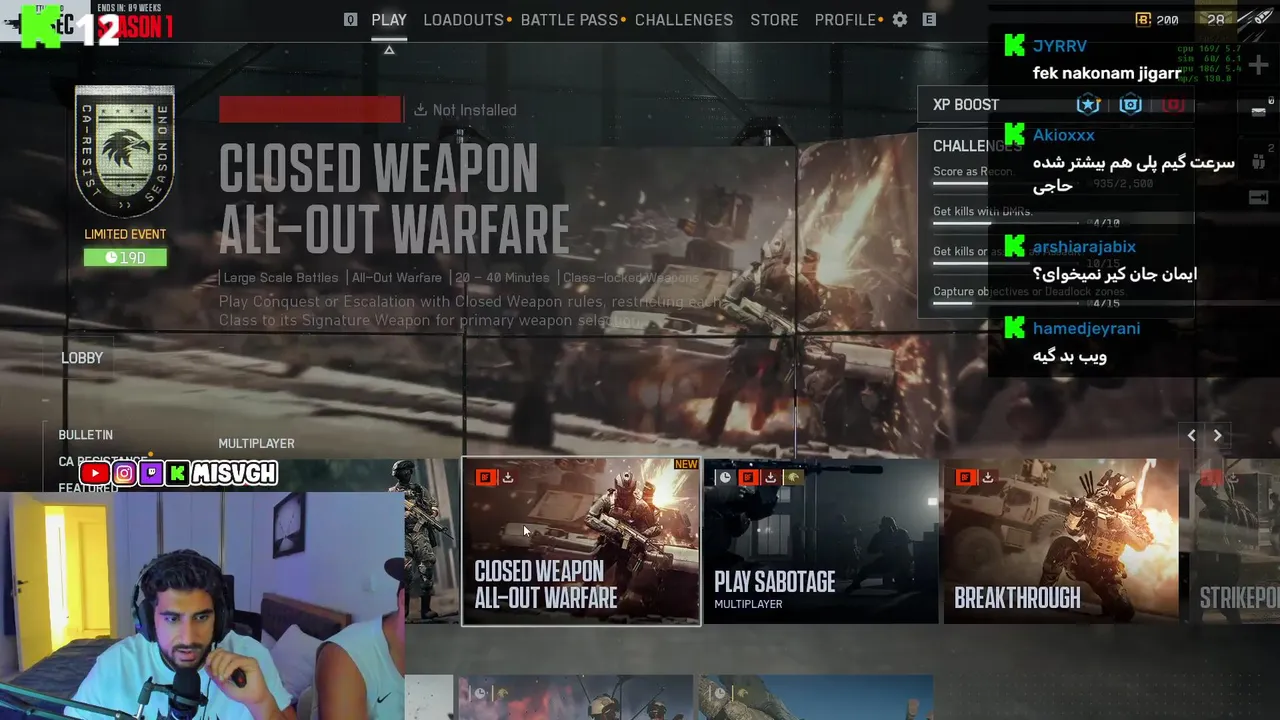Click the download icon on Closed Weapon card
The image size is (1280, 720).
click(508, 477)
